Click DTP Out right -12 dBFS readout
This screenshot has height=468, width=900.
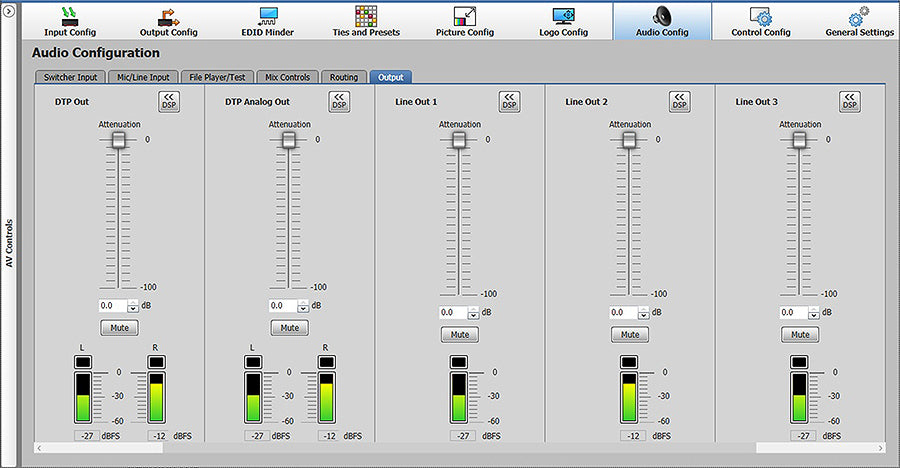(x=160, y=436)
